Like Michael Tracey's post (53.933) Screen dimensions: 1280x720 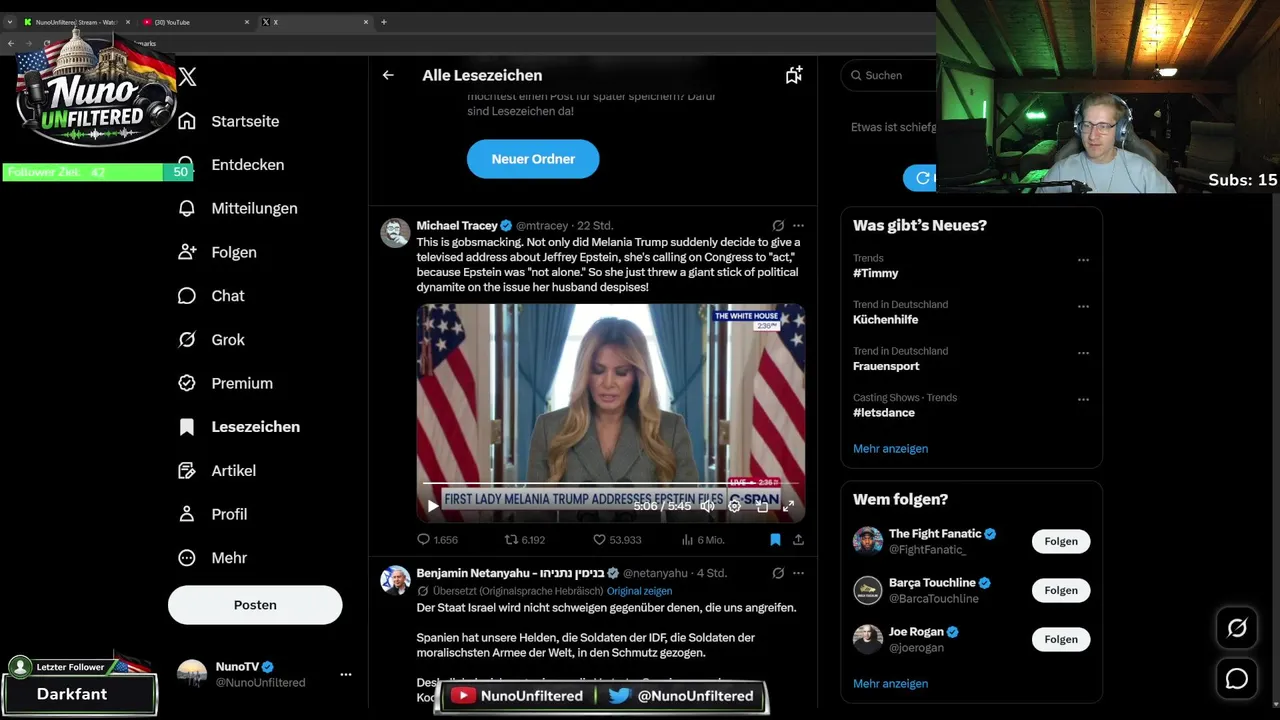click(x=617, y=540)
